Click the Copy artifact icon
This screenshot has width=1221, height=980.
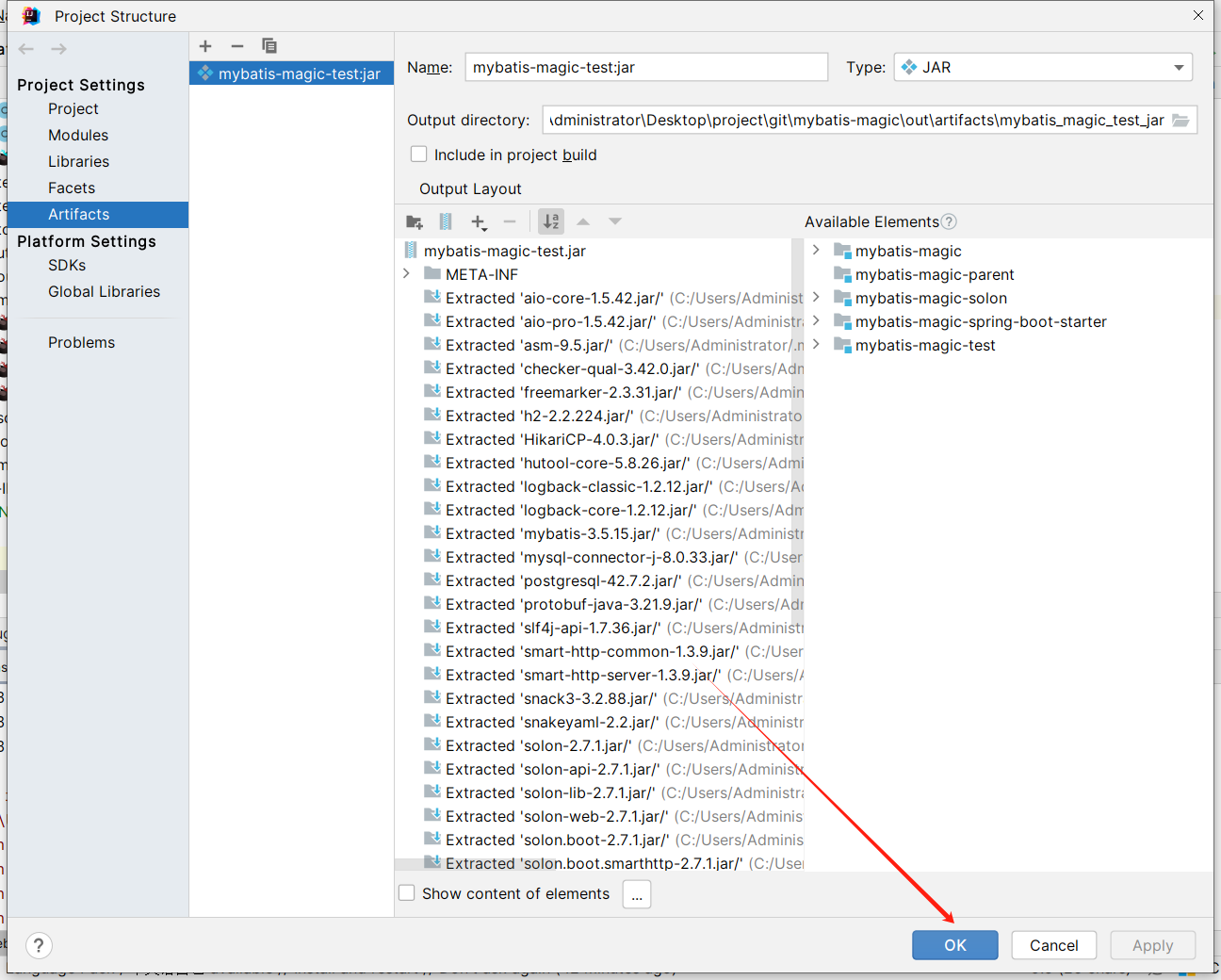coord(269,46)
